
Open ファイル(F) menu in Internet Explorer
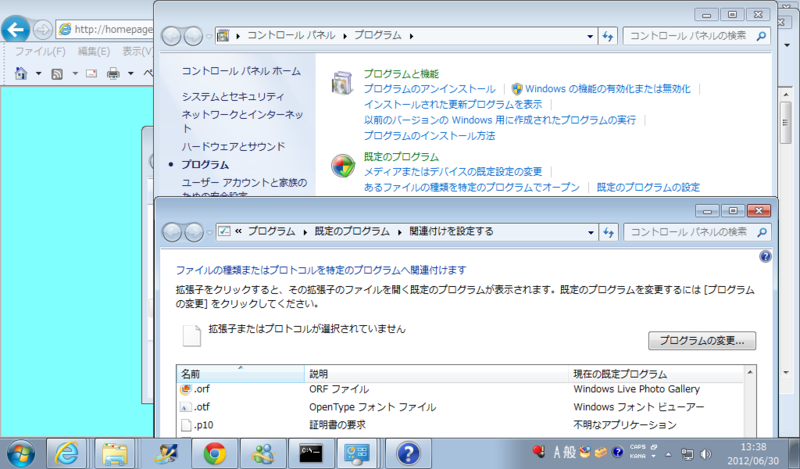point(40,52)
